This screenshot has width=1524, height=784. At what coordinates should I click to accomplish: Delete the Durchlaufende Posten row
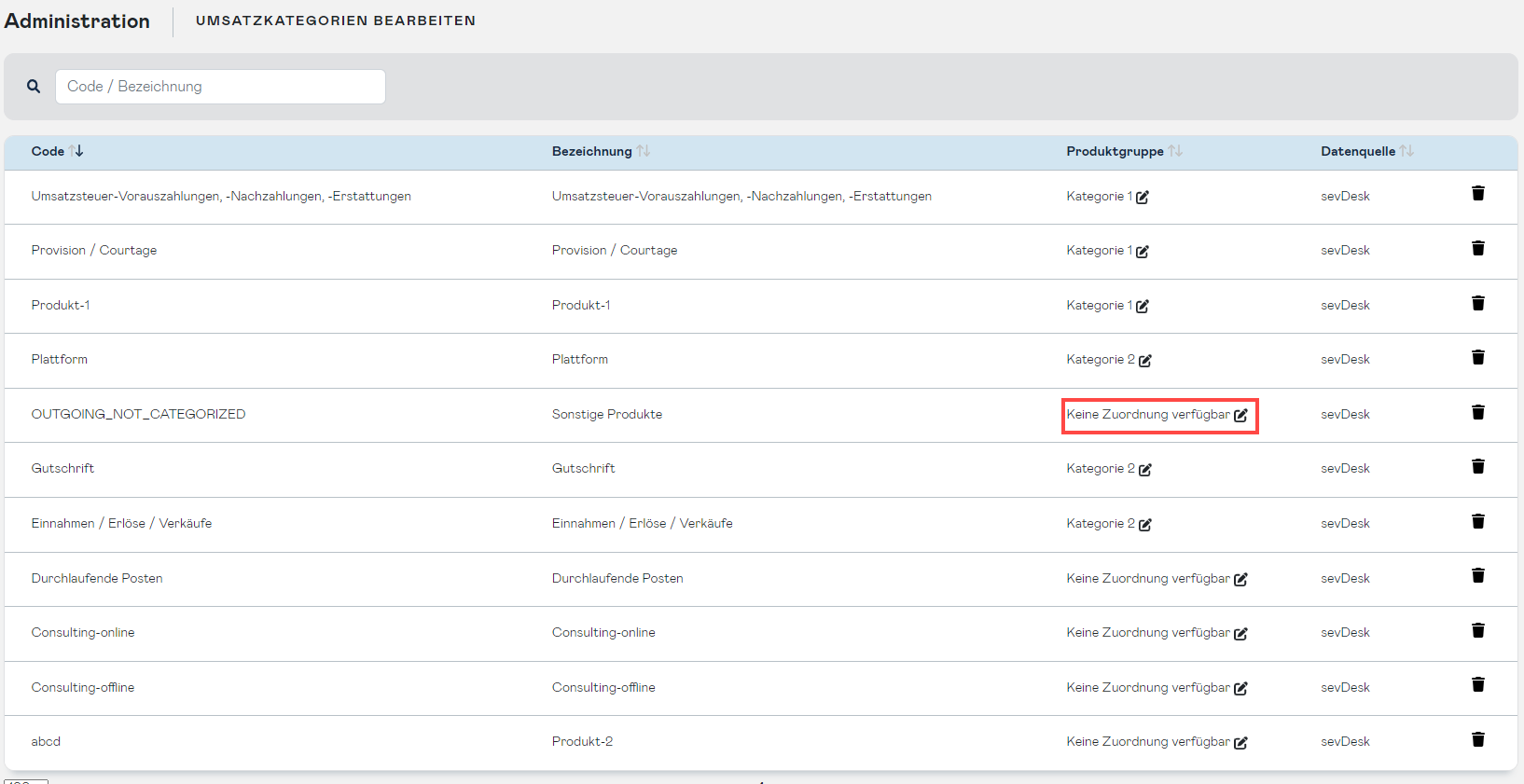(1478, 575)
